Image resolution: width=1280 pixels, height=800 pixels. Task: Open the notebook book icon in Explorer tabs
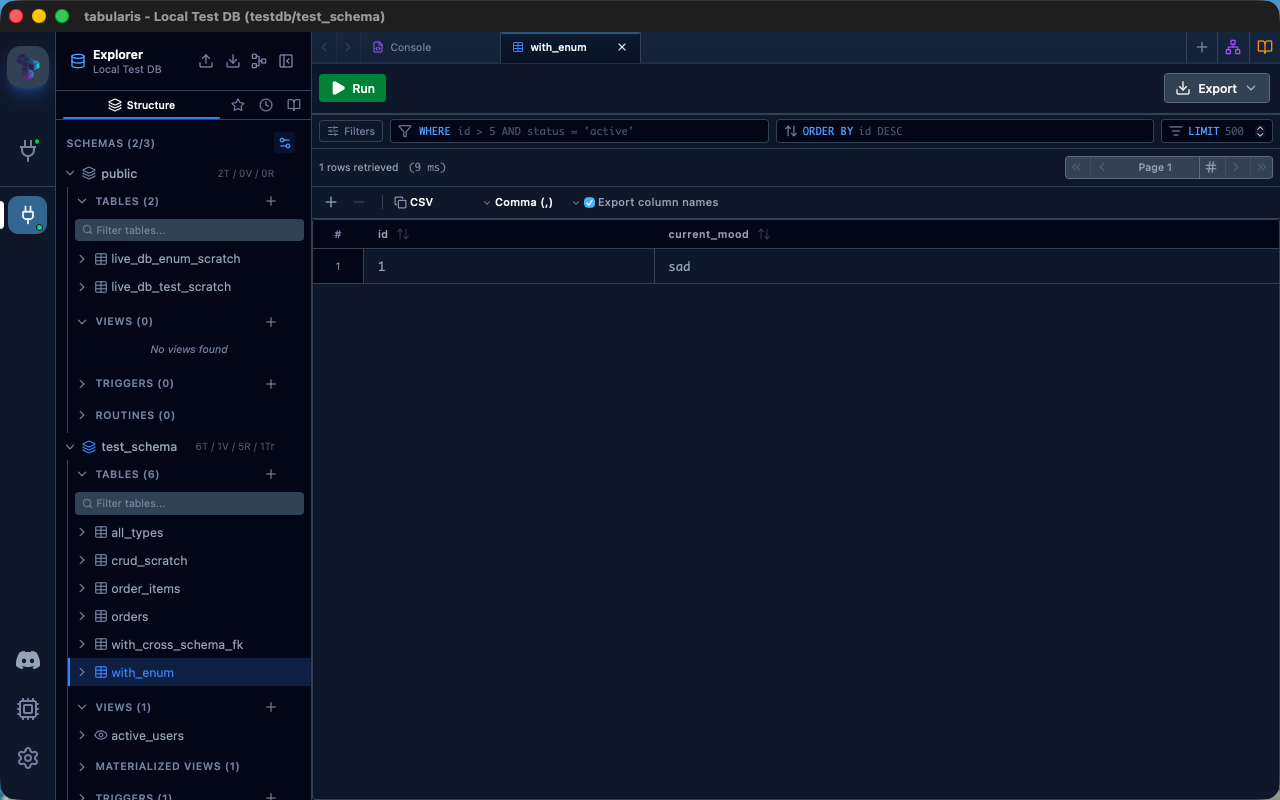pyautogui.click(x=294, y=105)
